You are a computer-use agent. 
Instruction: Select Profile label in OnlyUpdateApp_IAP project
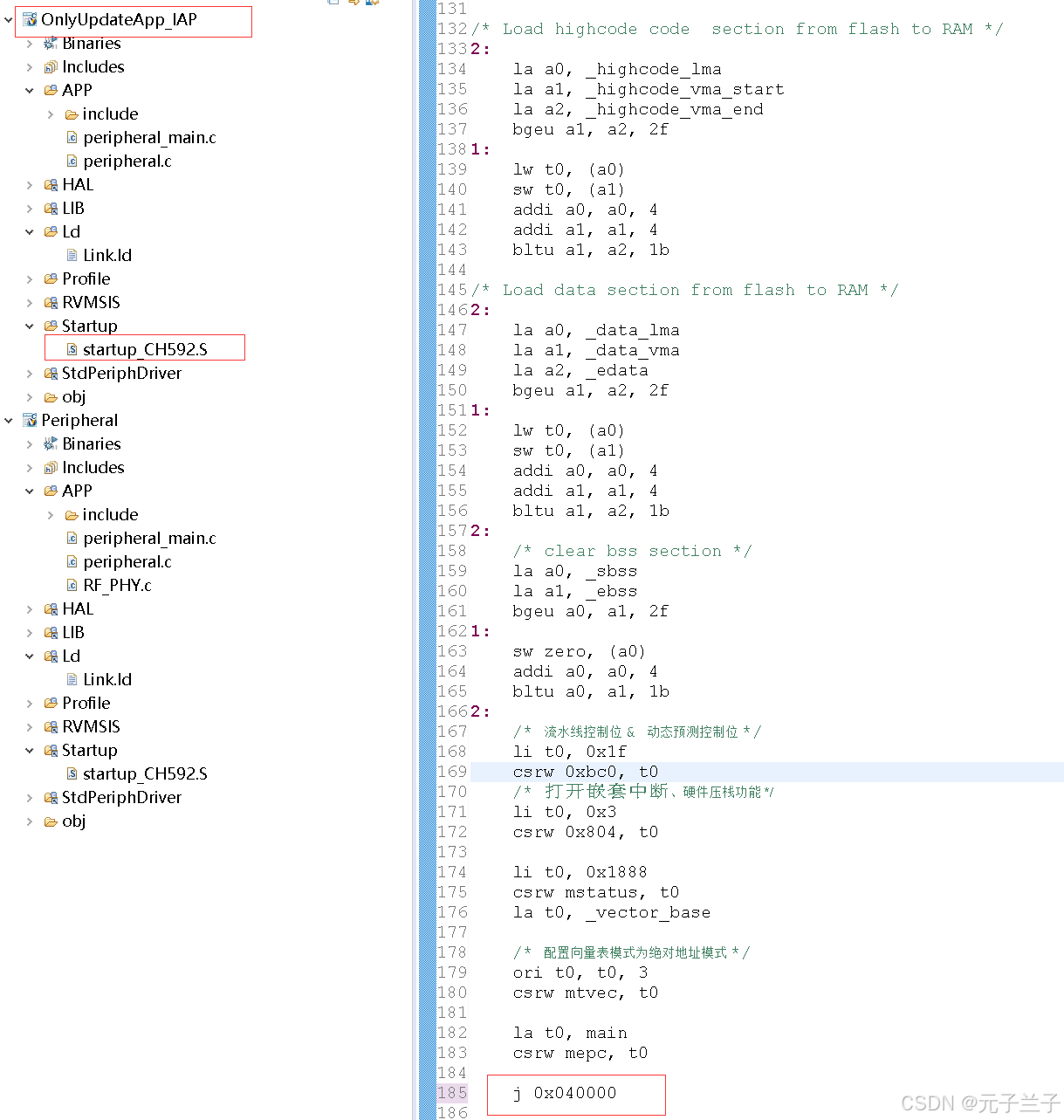86,278
